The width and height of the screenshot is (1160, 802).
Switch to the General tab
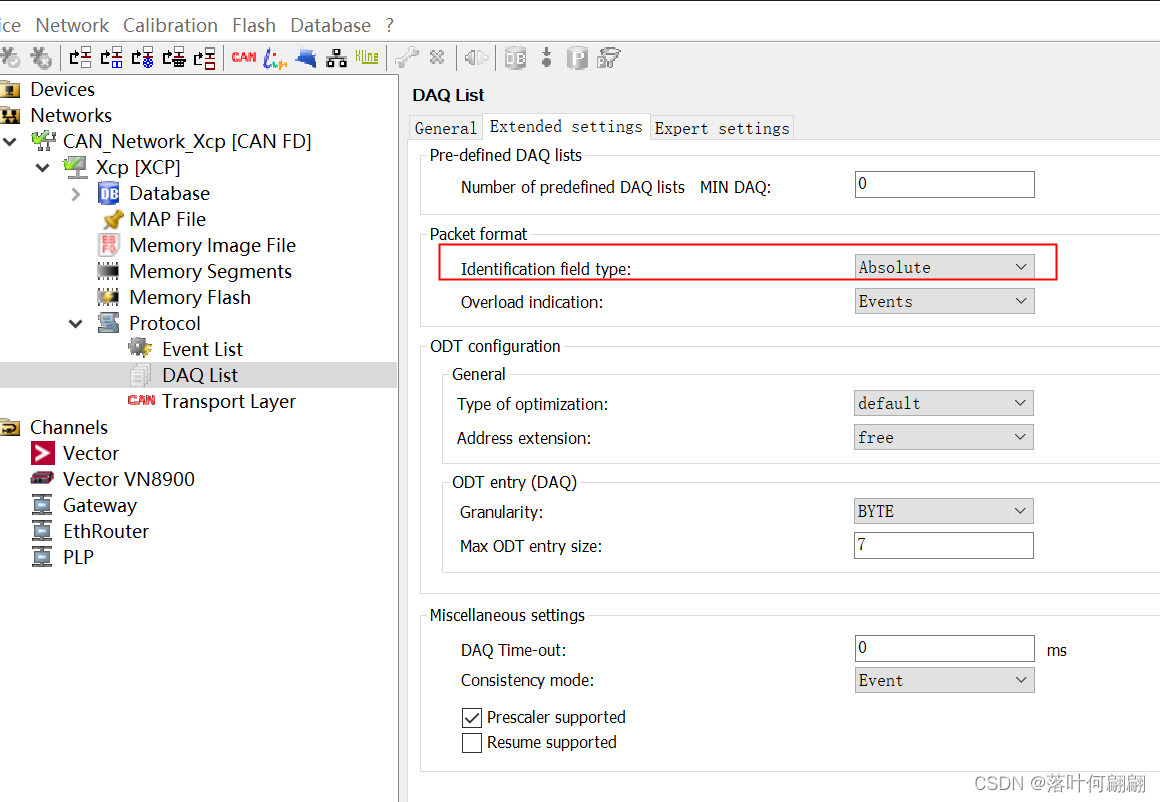coord(445,128)
